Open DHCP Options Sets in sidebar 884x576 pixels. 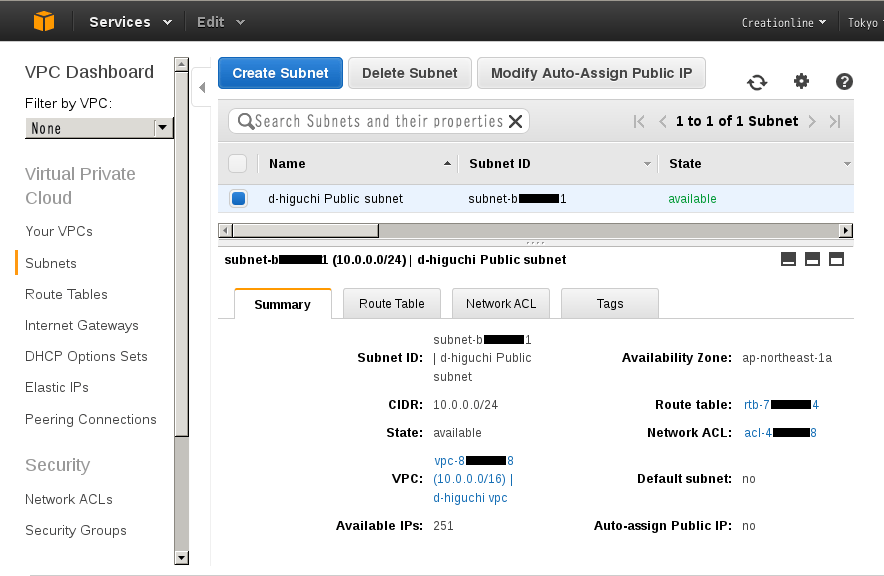[86, 356]
